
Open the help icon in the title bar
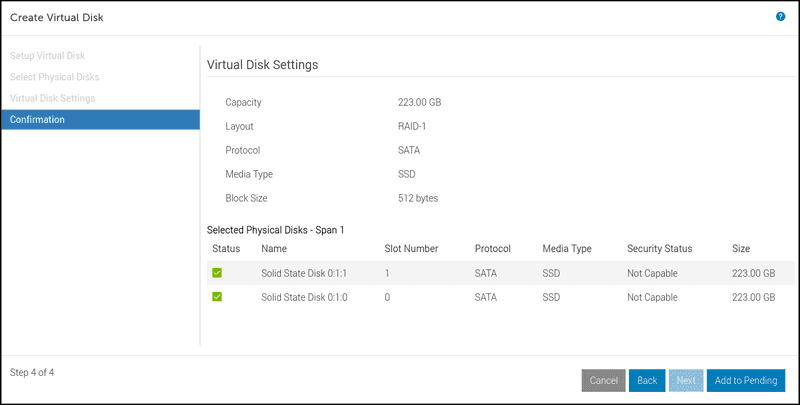coord(780,17)
